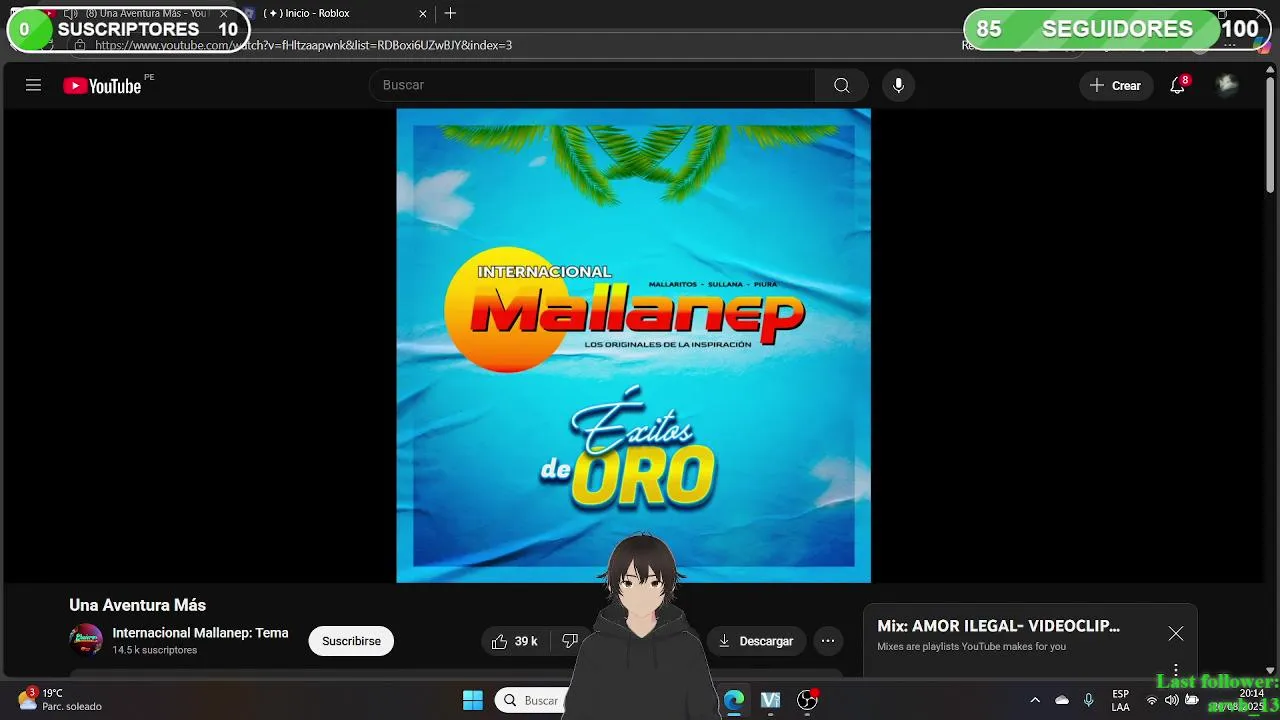This screenshot has width=1280, height=720.
Task: Open Internacional Mallanep: Tema channel link
Action: coord(200,633)
